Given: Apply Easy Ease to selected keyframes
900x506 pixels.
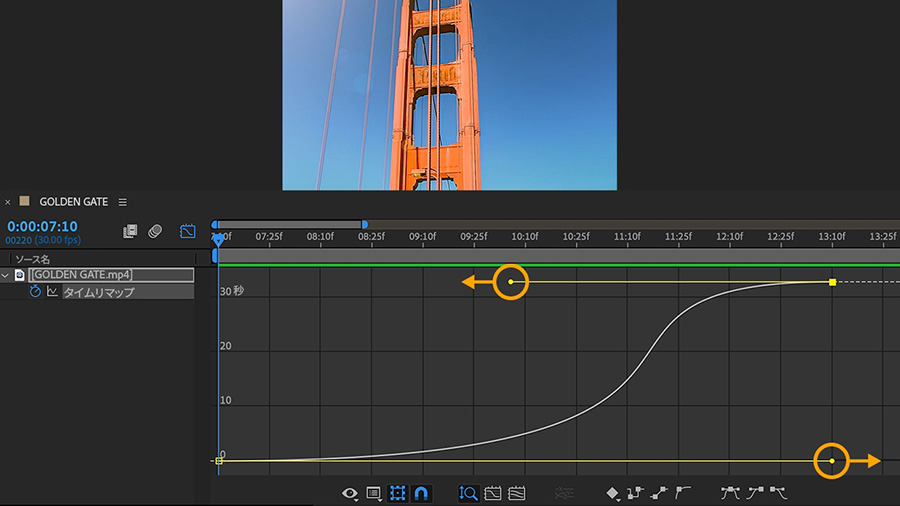Looking at the screenshot, I should click(x=730, y=493).
